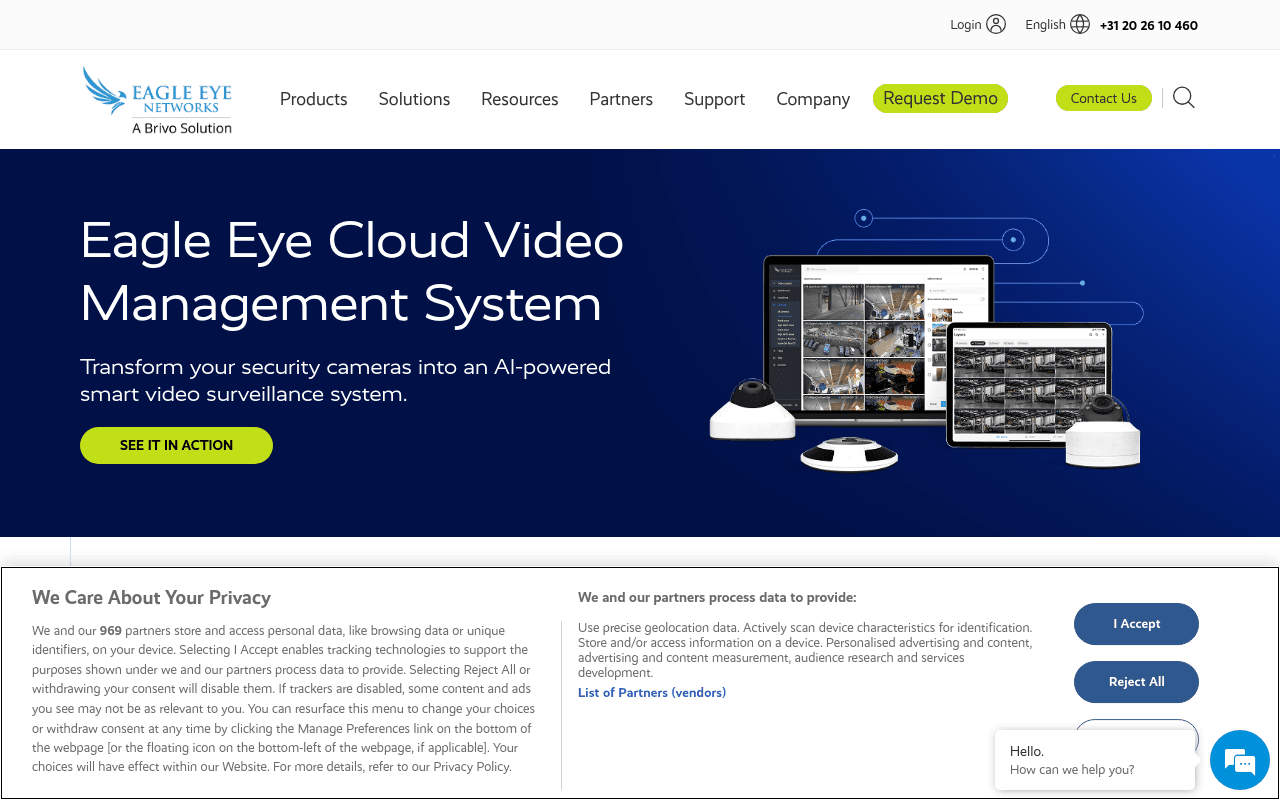This screenshot has width=1280, height=800.
Task: Click the Login user profile icon
Action: [996, 25]
